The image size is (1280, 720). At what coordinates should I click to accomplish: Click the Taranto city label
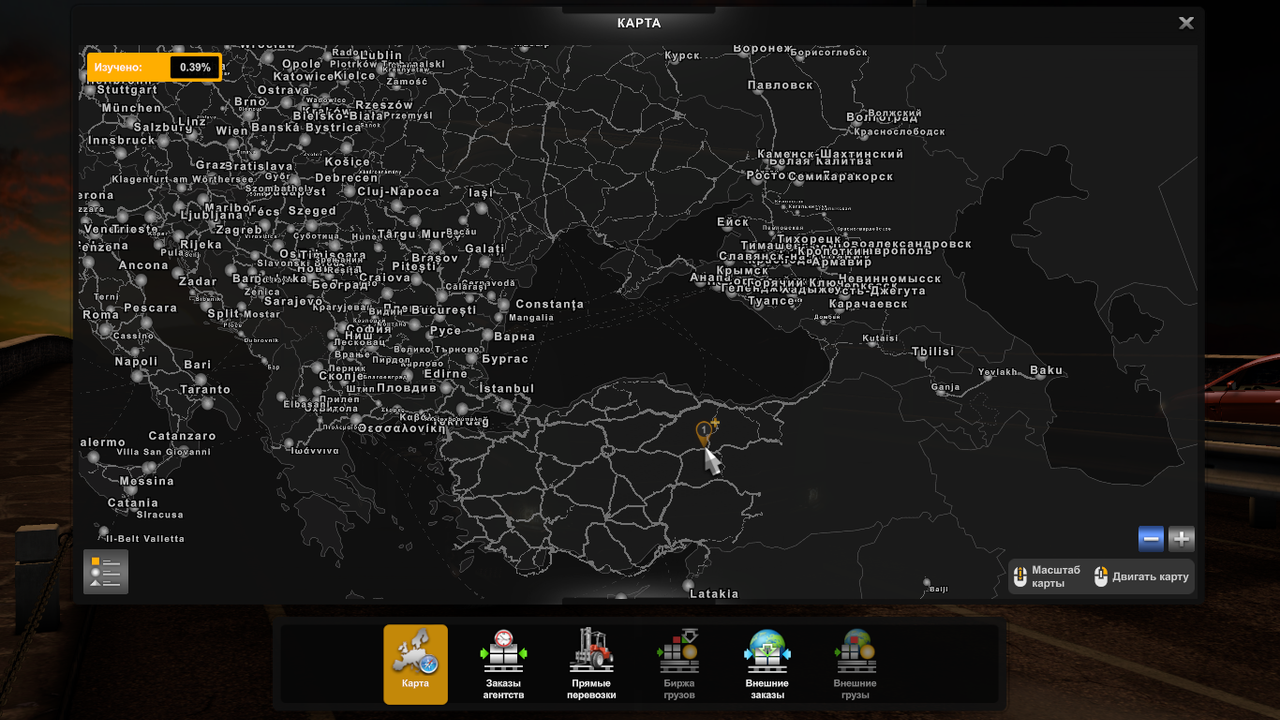[205, 390]
